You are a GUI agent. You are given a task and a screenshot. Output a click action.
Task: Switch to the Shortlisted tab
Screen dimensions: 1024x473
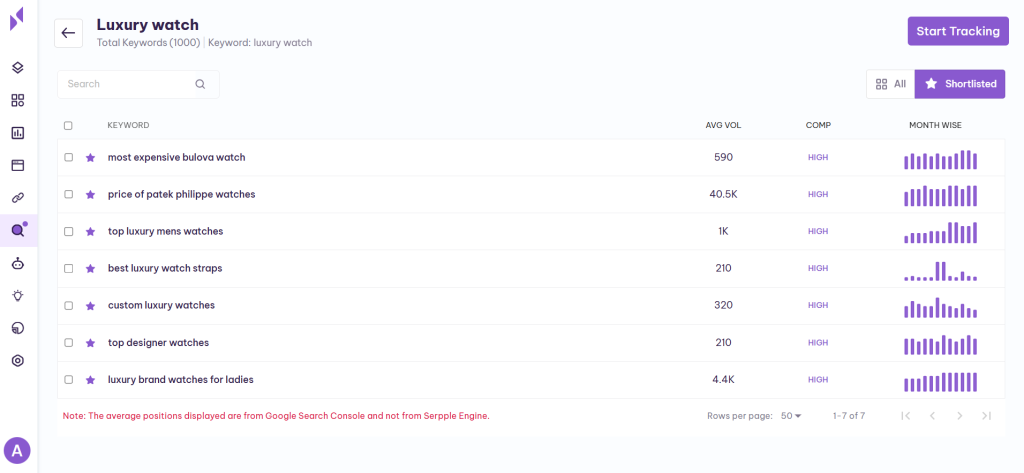coord(960,84)
